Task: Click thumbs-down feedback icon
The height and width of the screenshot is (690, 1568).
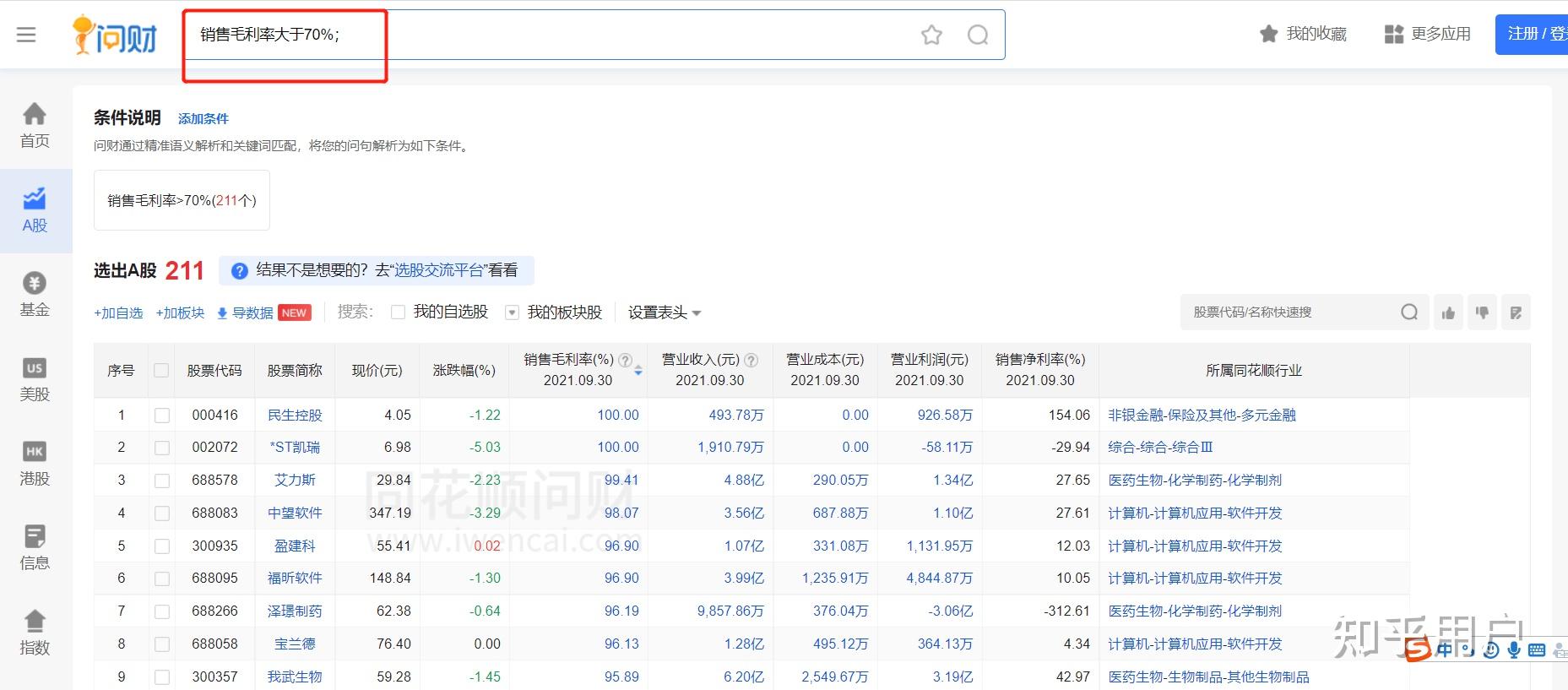Action: coord(1482,312)
